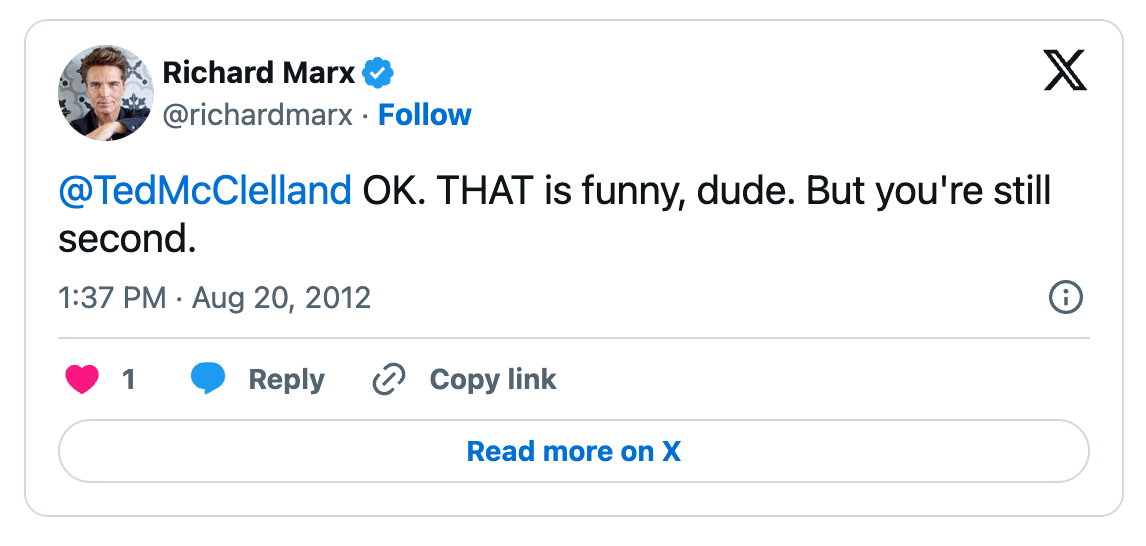Click the Aug 20, 2012 date text

coord(281,298)
